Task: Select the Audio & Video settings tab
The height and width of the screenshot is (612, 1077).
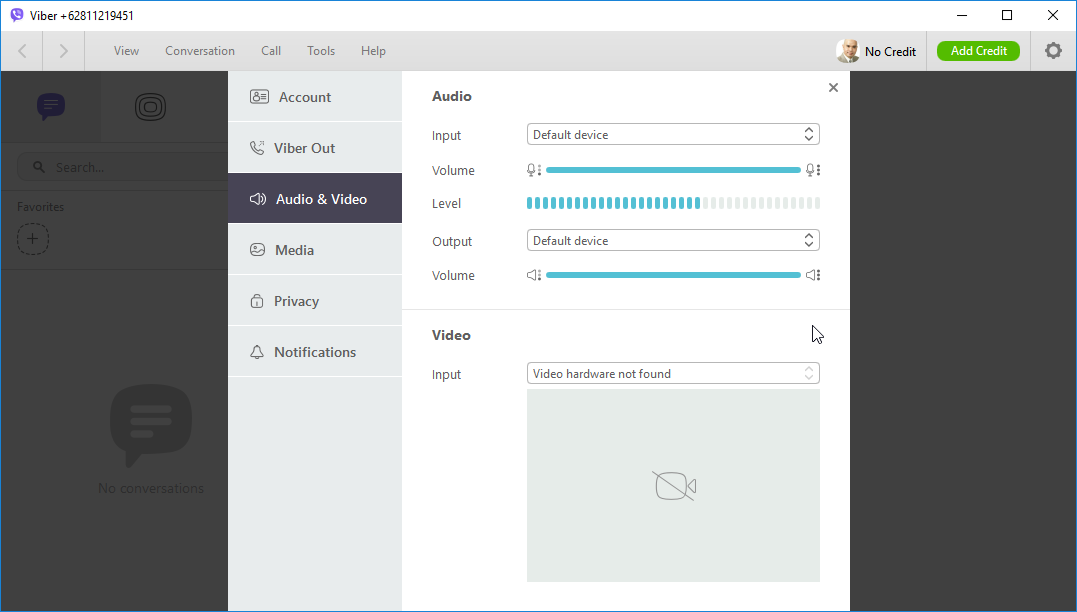Action: coord(315,199)
